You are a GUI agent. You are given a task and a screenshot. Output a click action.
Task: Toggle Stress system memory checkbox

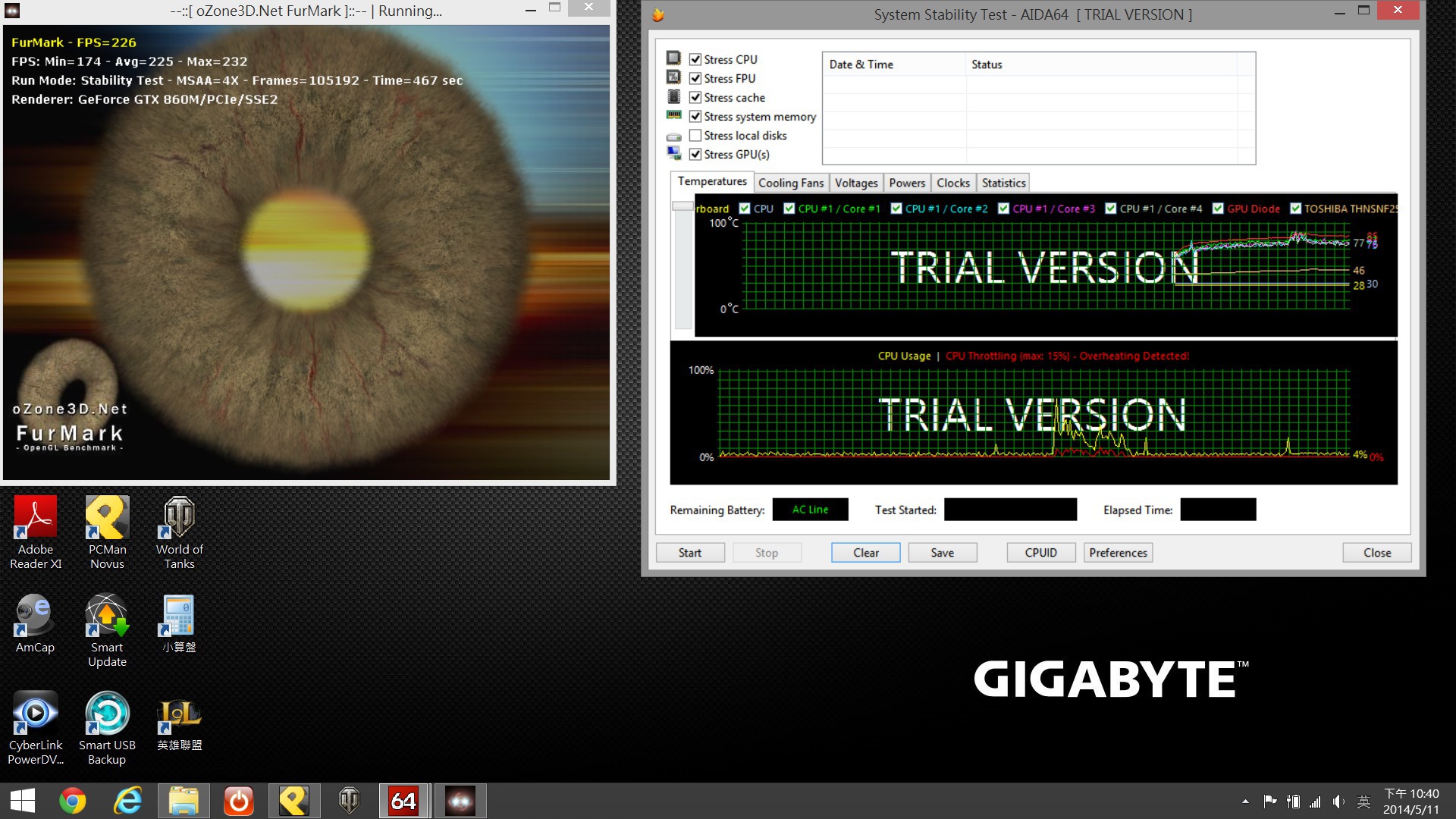(x=695, y=116)
